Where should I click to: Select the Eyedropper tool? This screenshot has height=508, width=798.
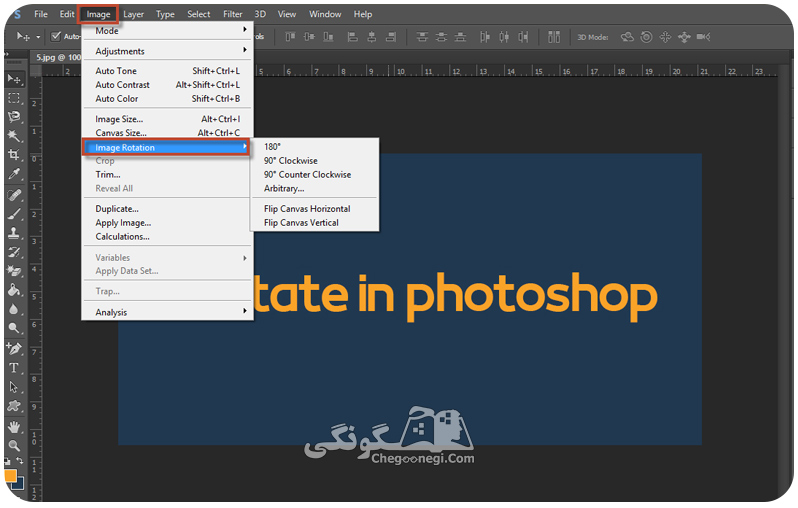[x=14, y=174]
